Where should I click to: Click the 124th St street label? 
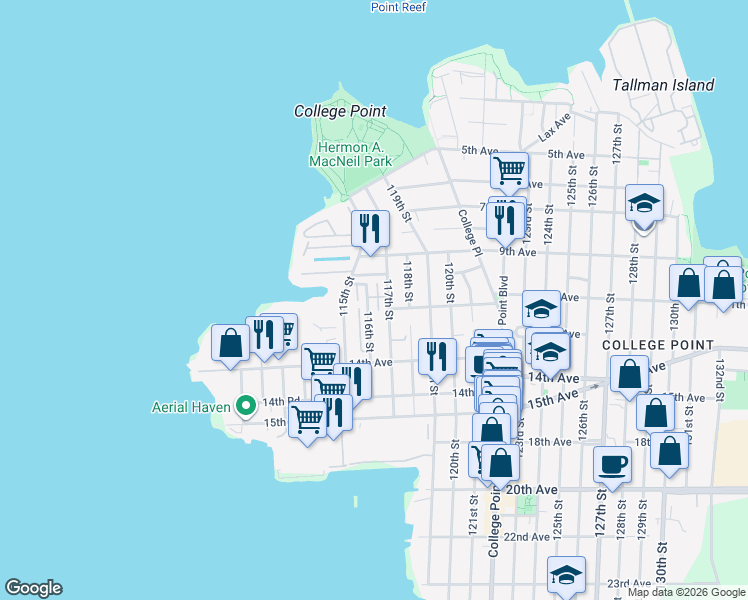[549, 225]
